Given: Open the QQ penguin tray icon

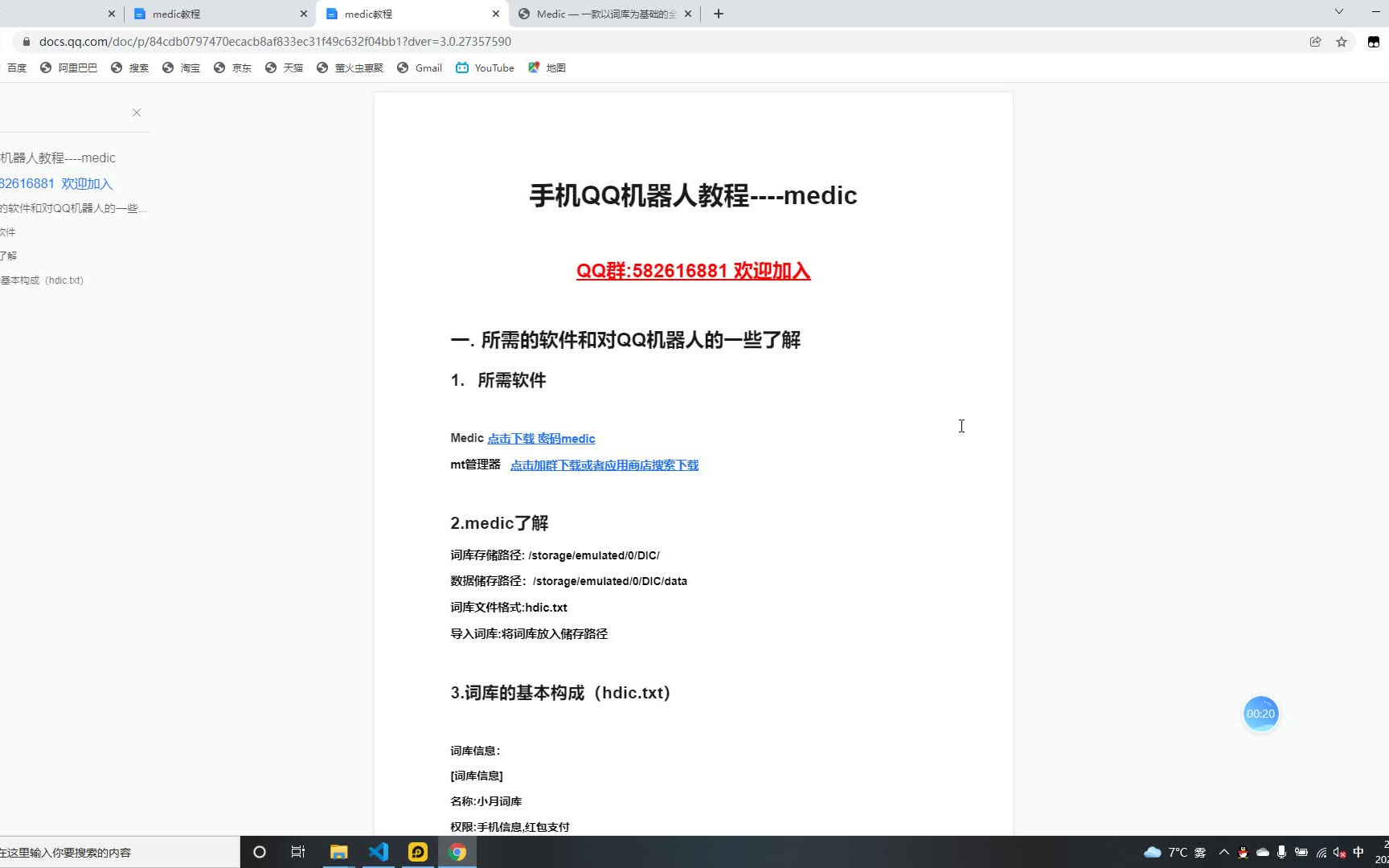Looking at the screenshot, I should [x=1243, y=852].
